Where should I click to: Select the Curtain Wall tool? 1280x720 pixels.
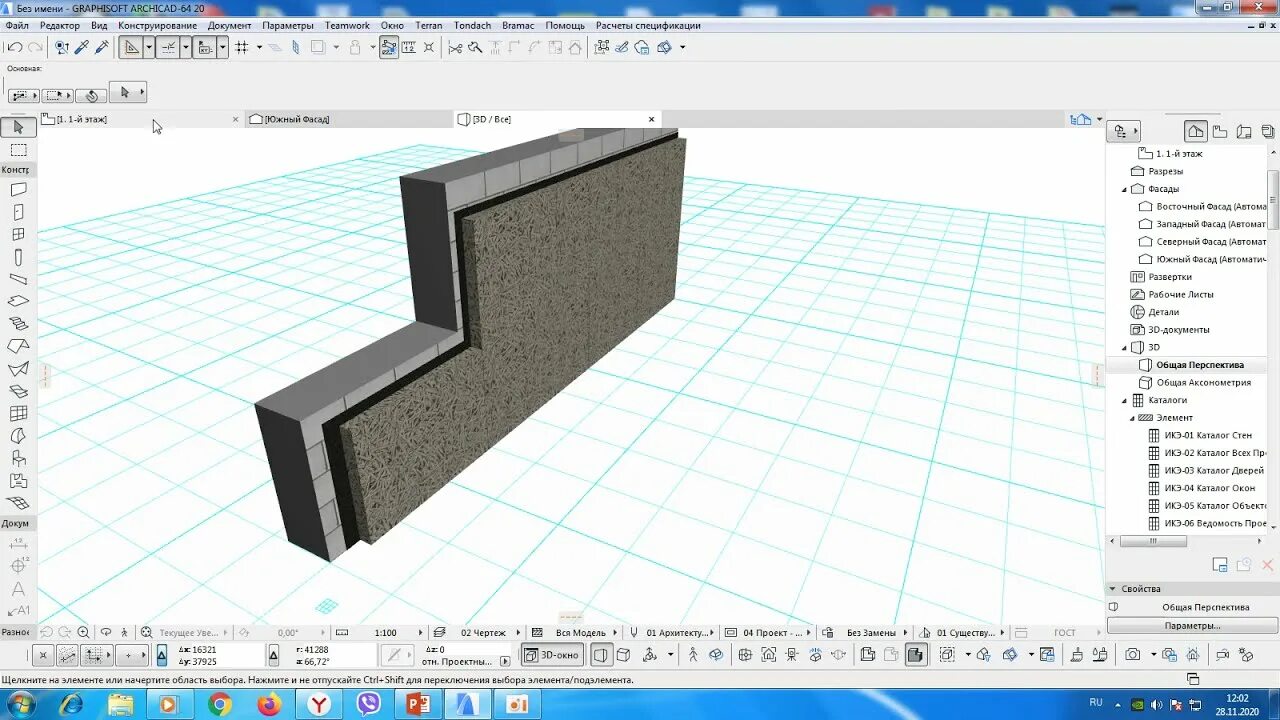click(x=18, y=413)
